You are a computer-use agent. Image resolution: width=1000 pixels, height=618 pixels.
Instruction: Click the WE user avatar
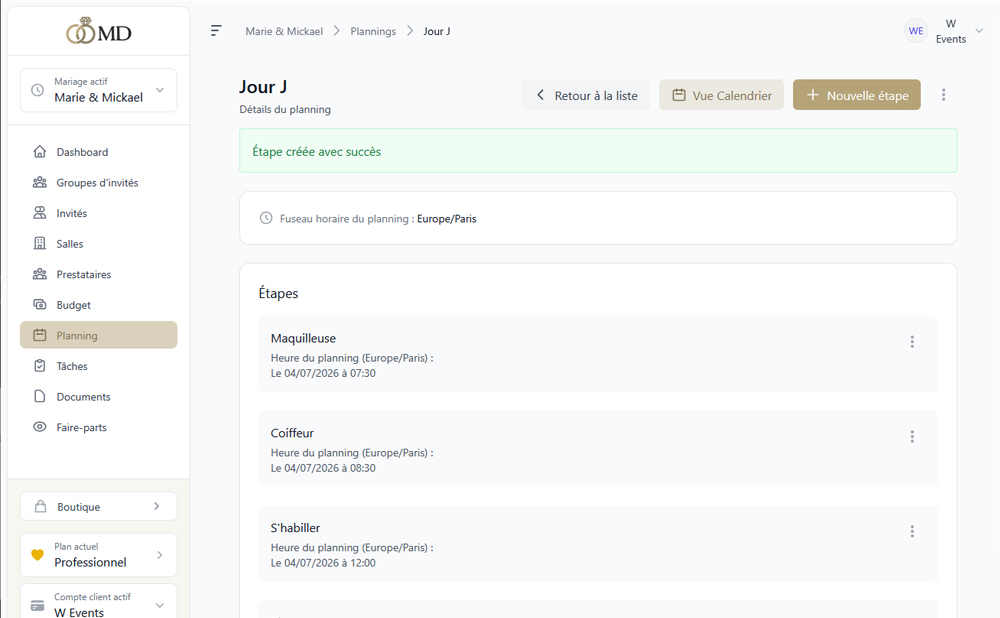tap(916, 31)
